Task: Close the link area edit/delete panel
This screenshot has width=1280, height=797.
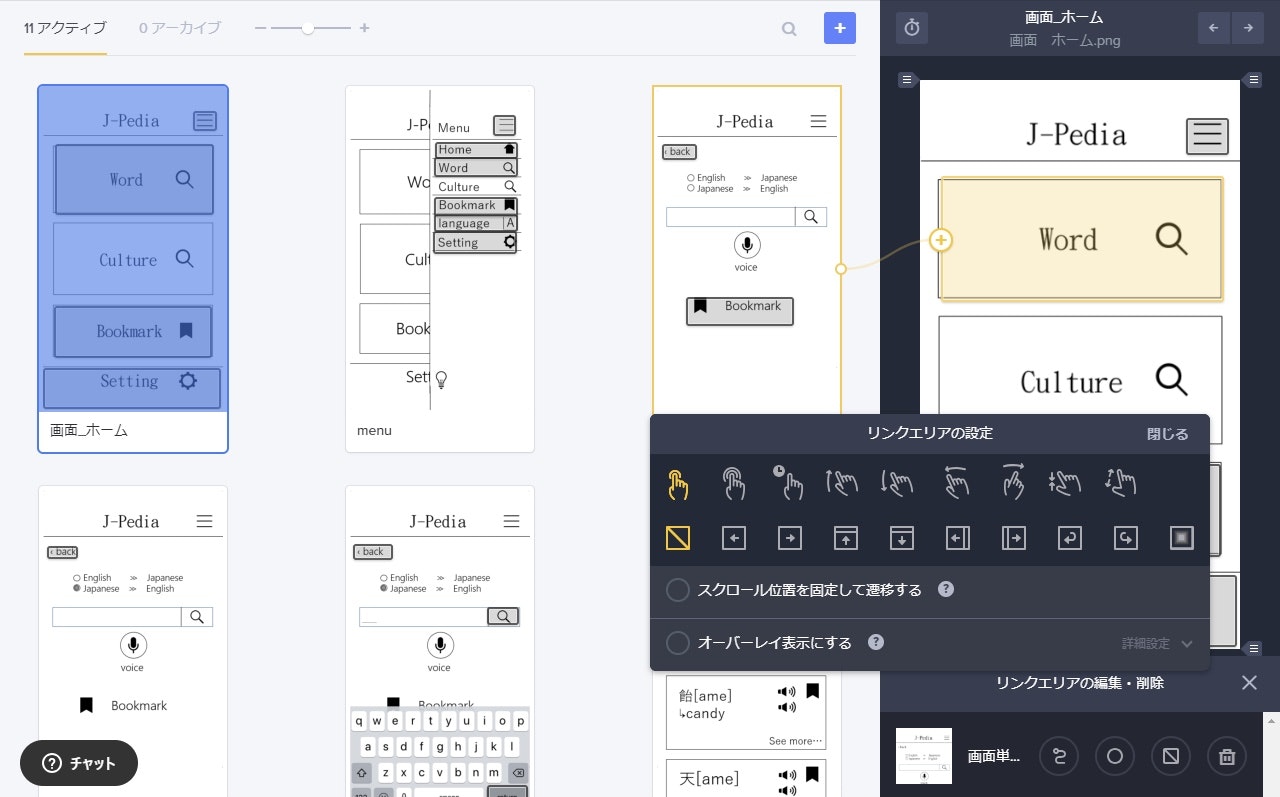Action: point(1249,683)
